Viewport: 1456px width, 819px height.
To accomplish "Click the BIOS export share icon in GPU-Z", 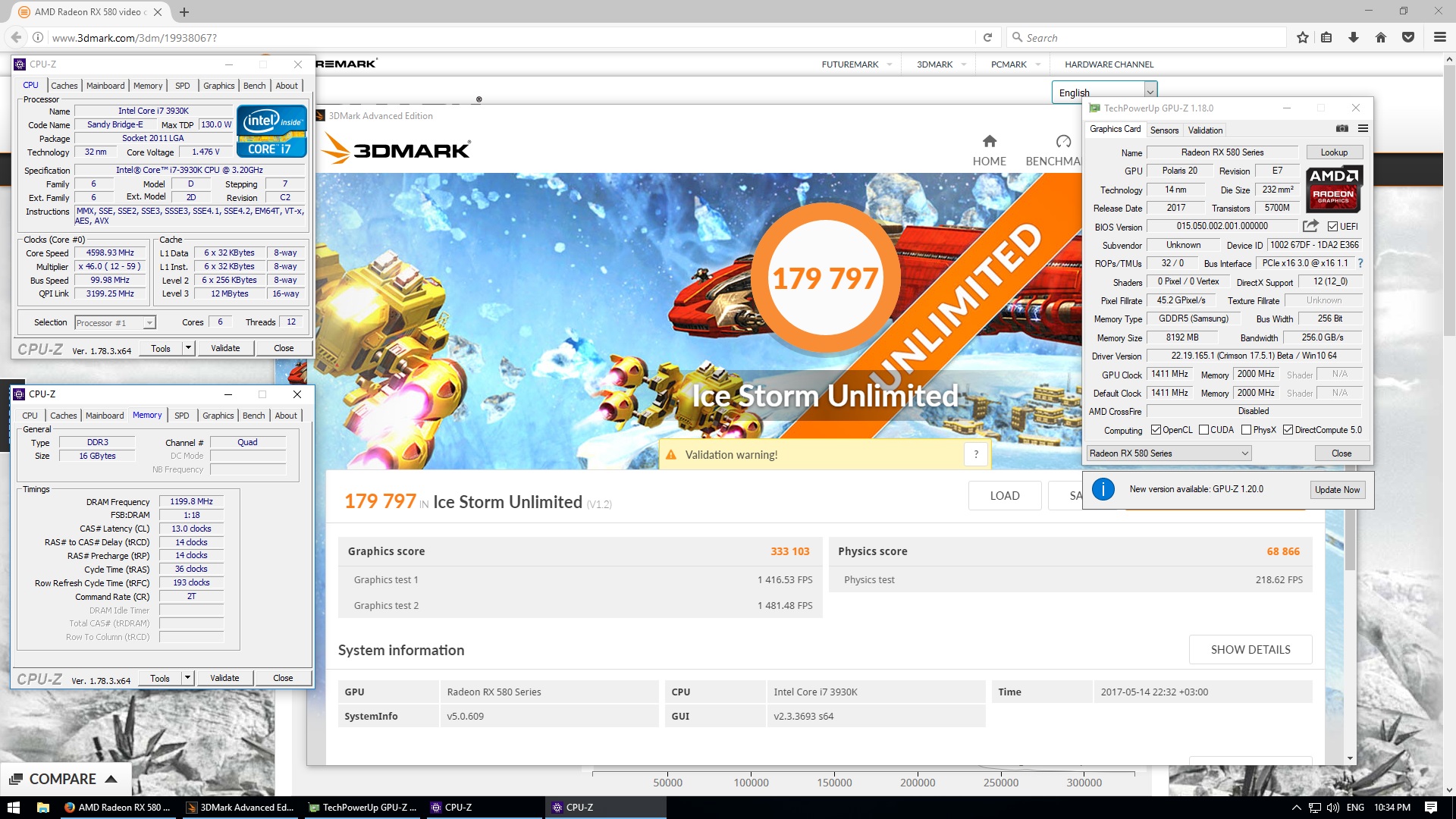I will pos(1310,226).
